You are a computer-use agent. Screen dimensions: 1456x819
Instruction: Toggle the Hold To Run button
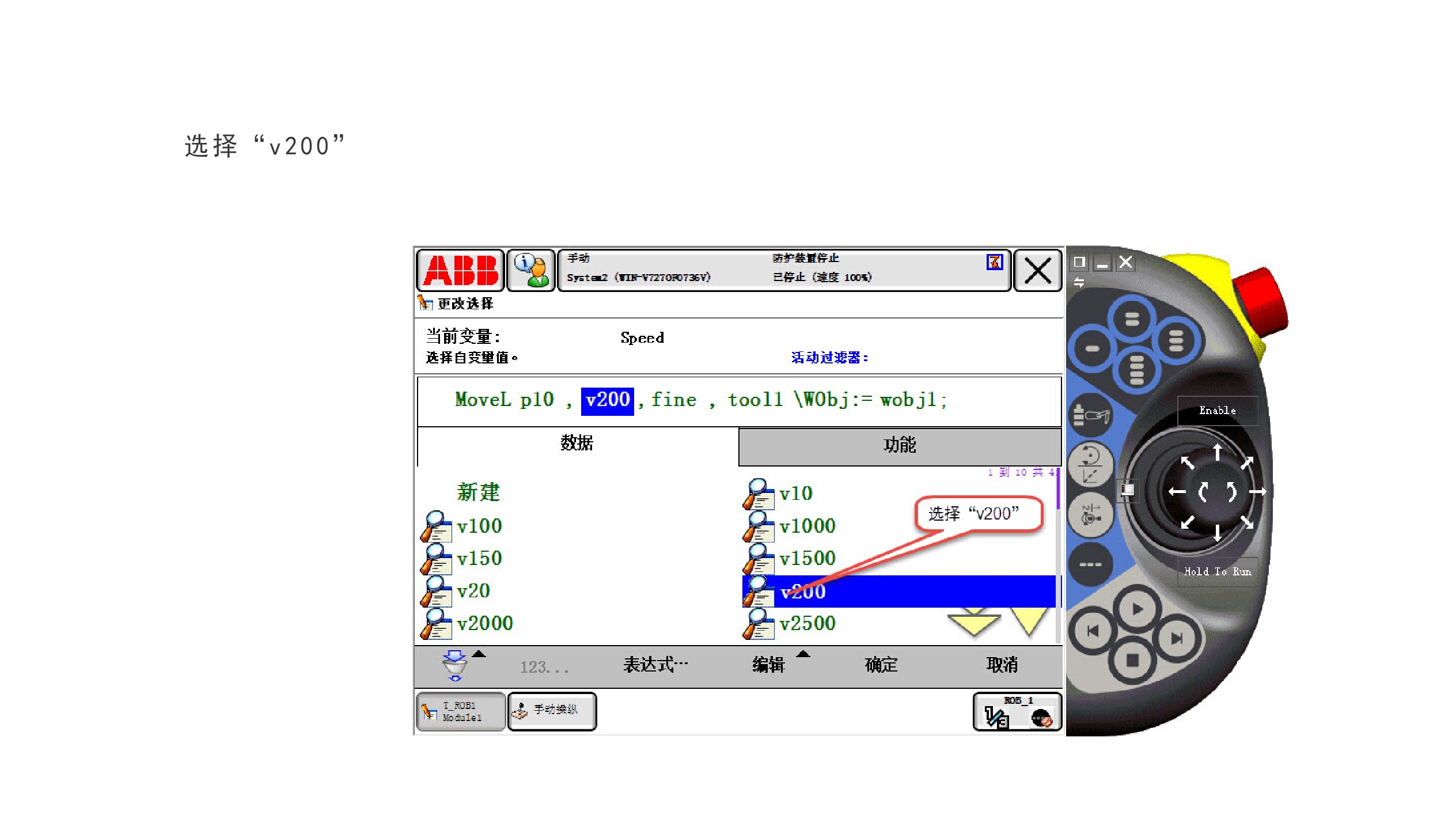1216,571
